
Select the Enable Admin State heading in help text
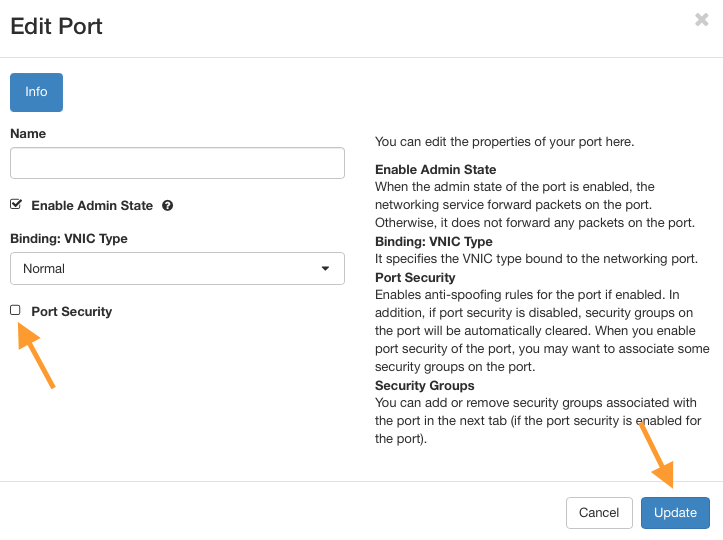click(x=435, y=170)
